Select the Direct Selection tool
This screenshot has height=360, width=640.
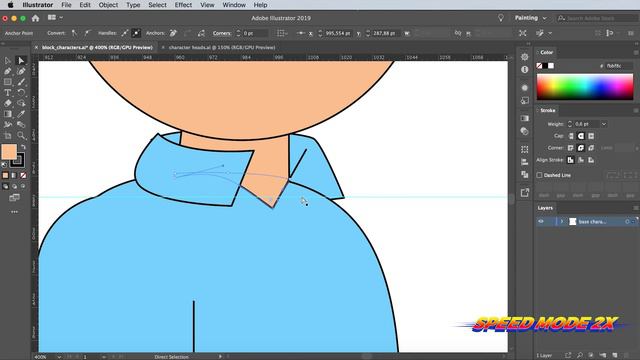coord(21,61)
